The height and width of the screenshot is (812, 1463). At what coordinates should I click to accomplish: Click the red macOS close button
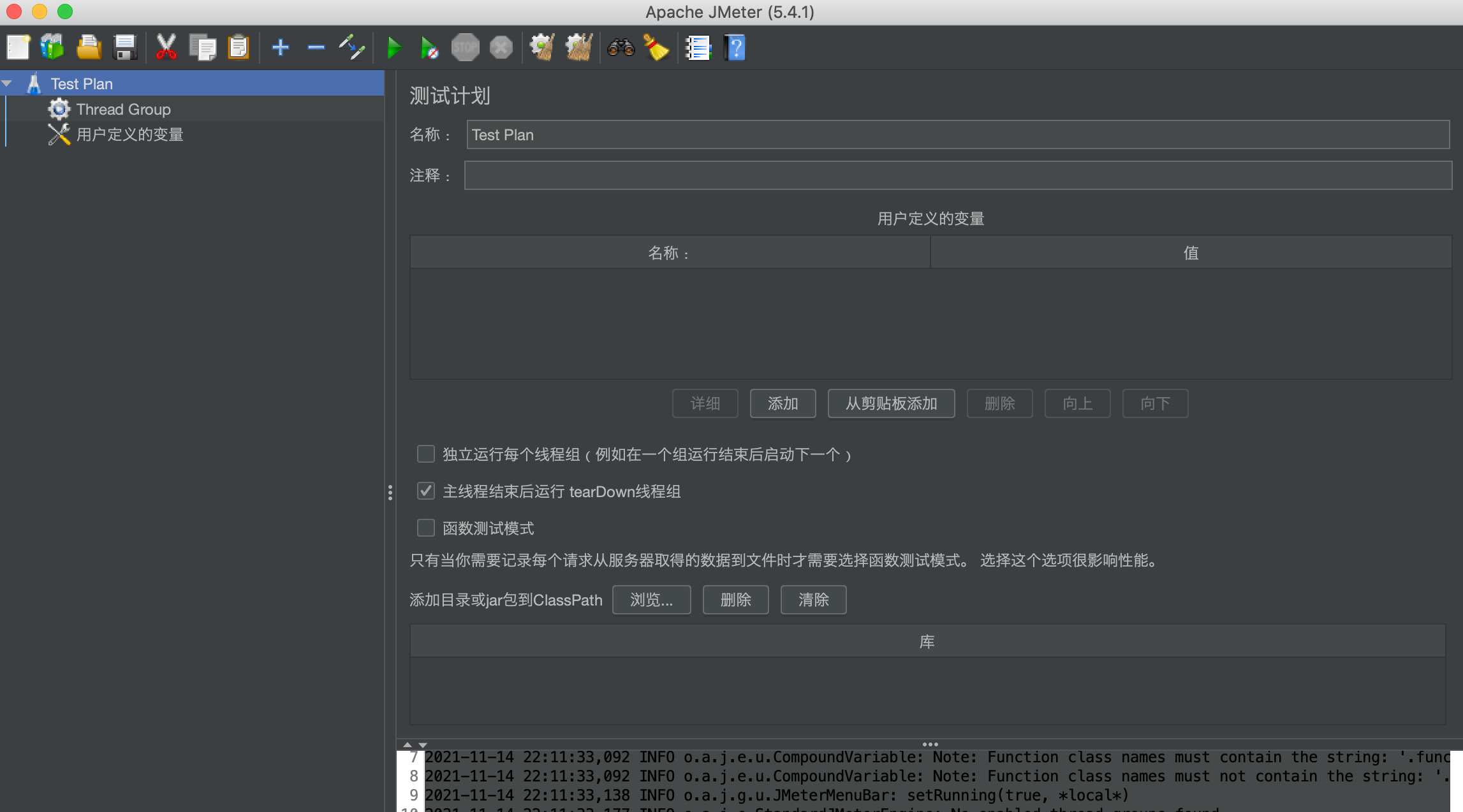coord(14,11)
